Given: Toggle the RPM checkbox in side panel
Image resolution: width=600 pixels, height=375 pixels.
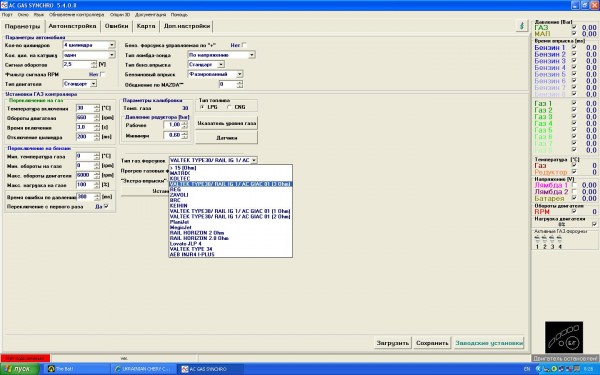Looking at the screenshot, I should point(574,211).
